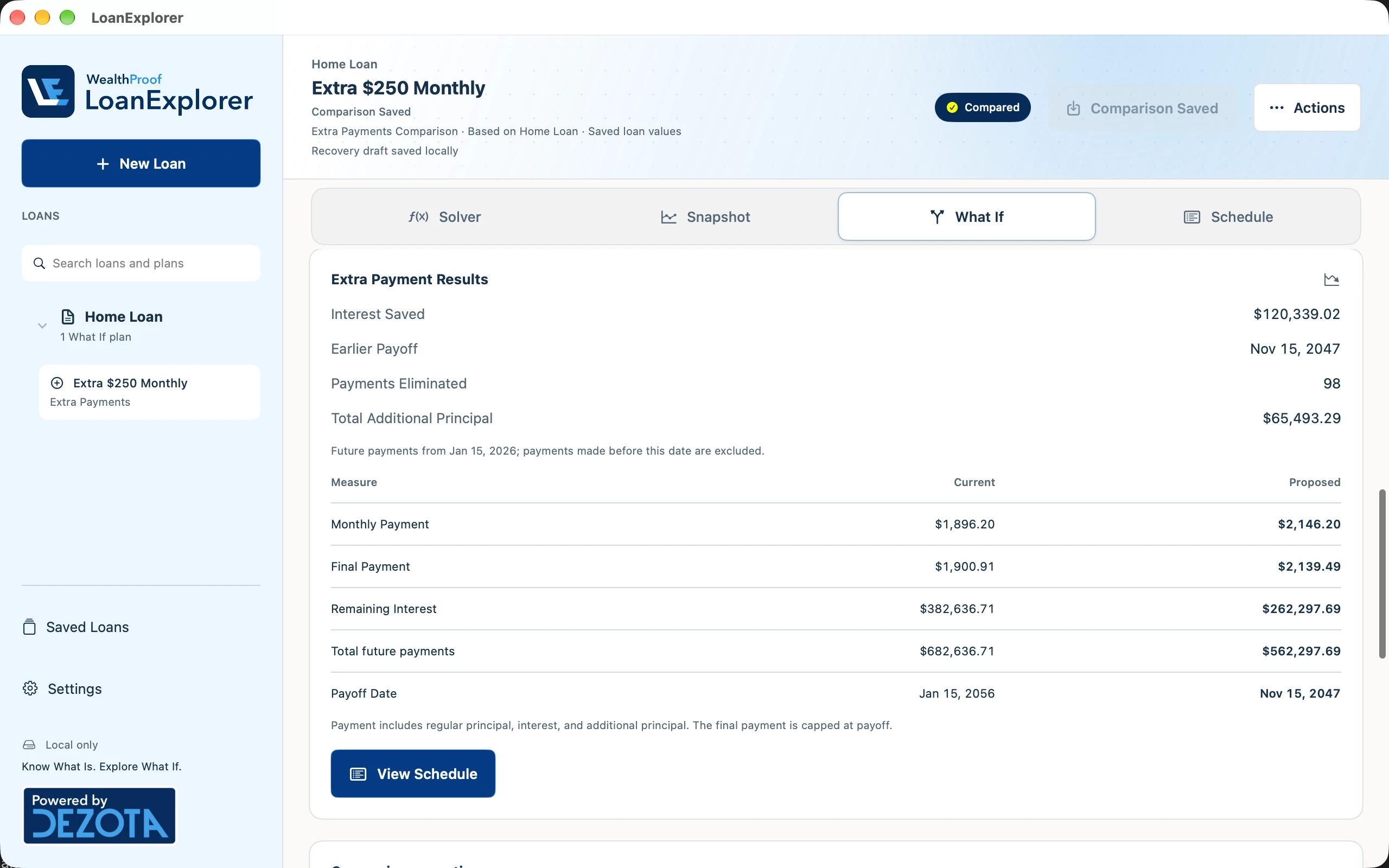Create a New Loan
This screenshot has height=868, width=1389.
[141, 164]
